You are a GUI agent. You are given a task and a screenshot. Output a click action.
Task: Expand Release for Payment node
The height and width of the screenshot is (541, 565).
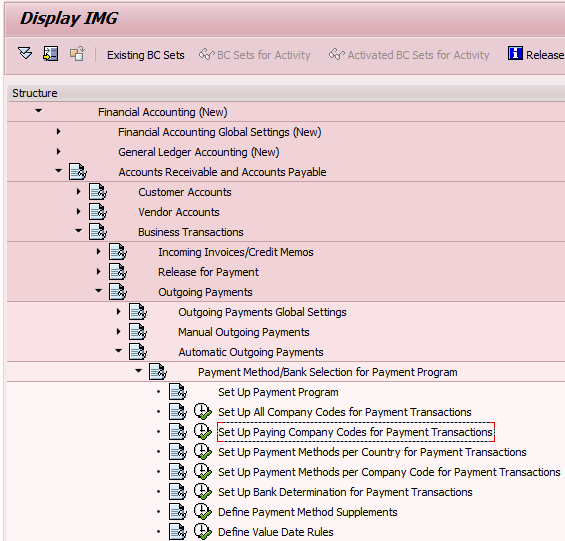click(x=99, y=271)
